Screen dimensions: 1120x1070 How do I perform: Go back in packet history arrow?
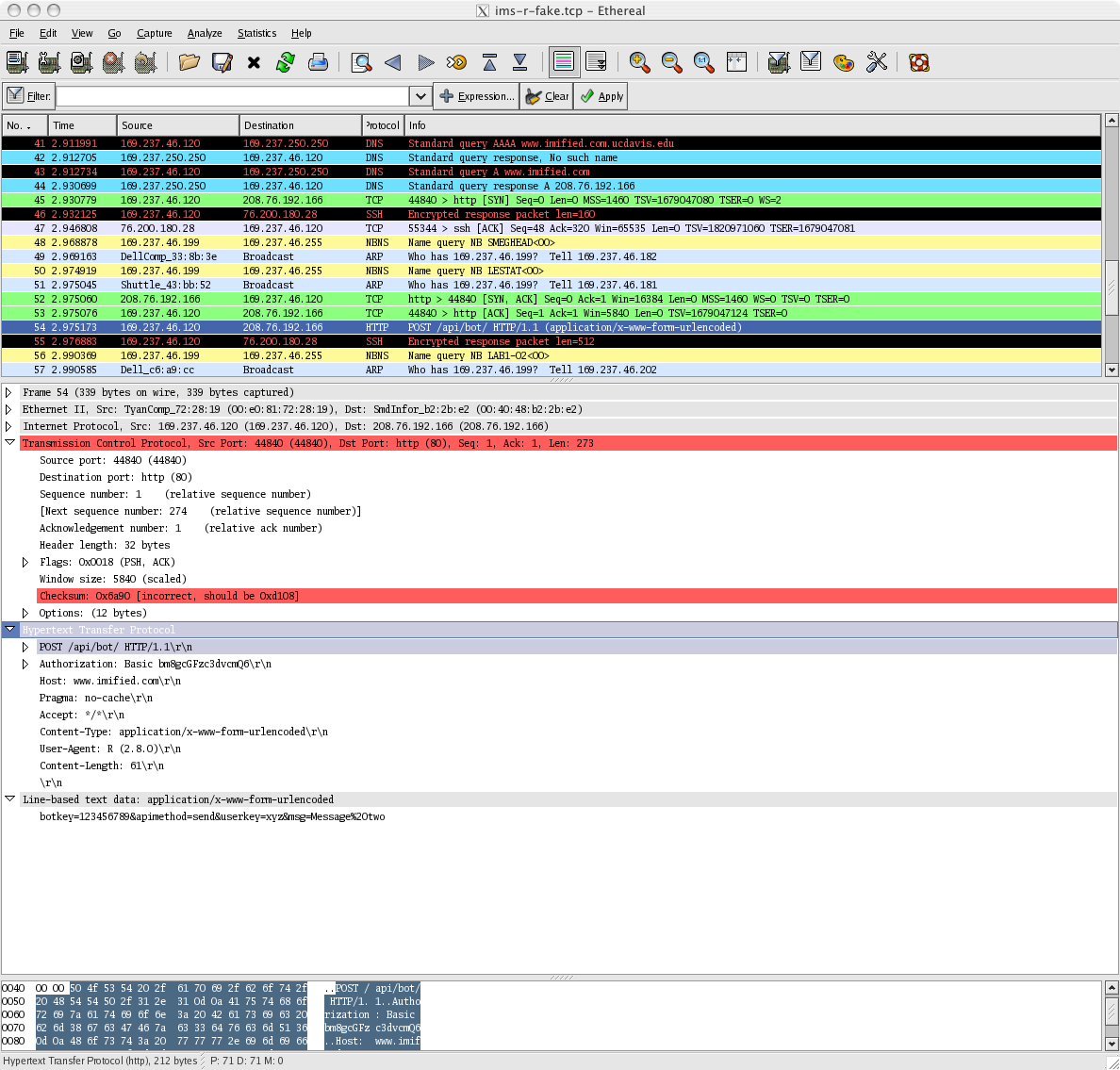(393, 63)
